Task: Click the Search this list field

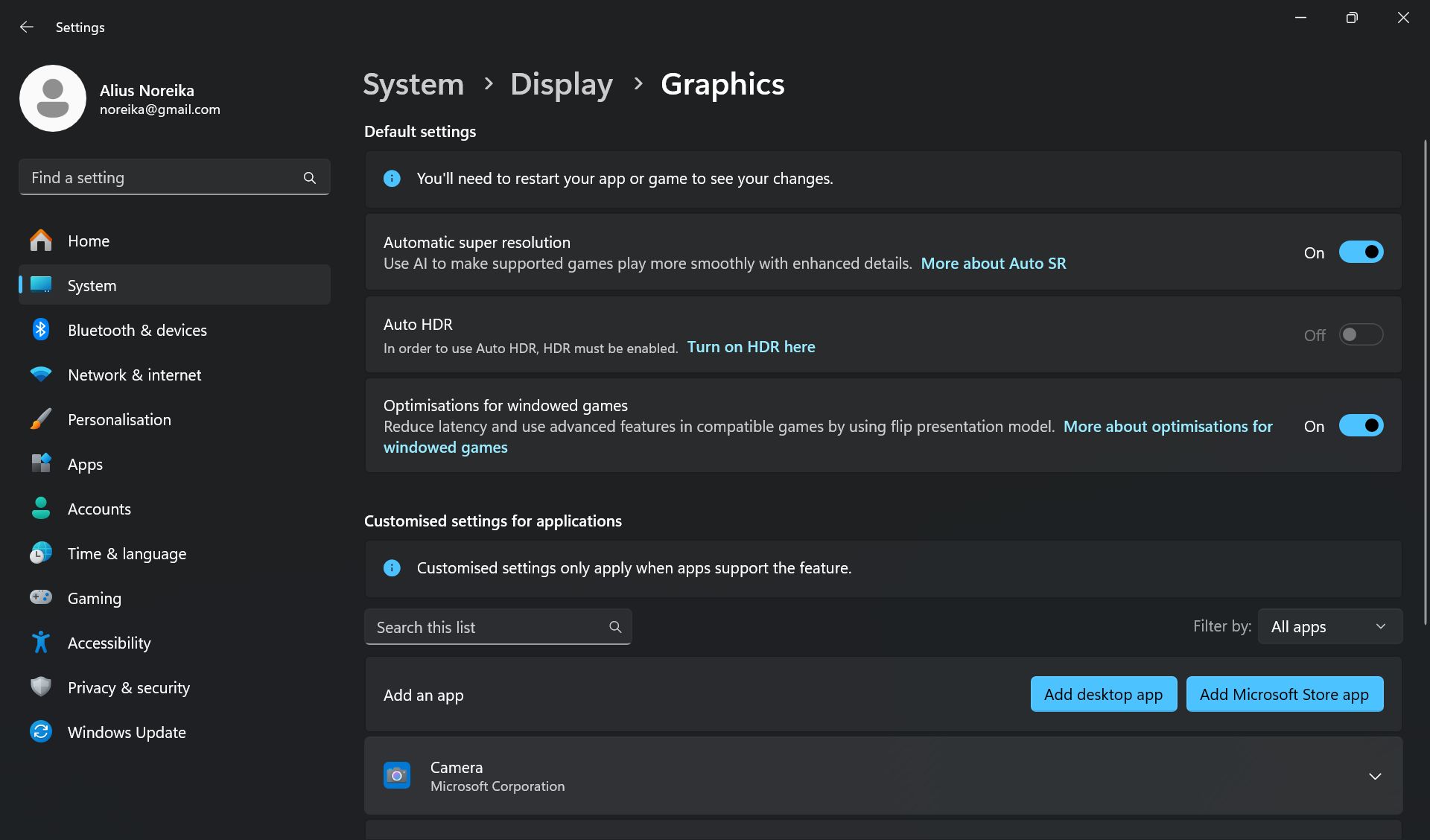Action: (488, 627)
